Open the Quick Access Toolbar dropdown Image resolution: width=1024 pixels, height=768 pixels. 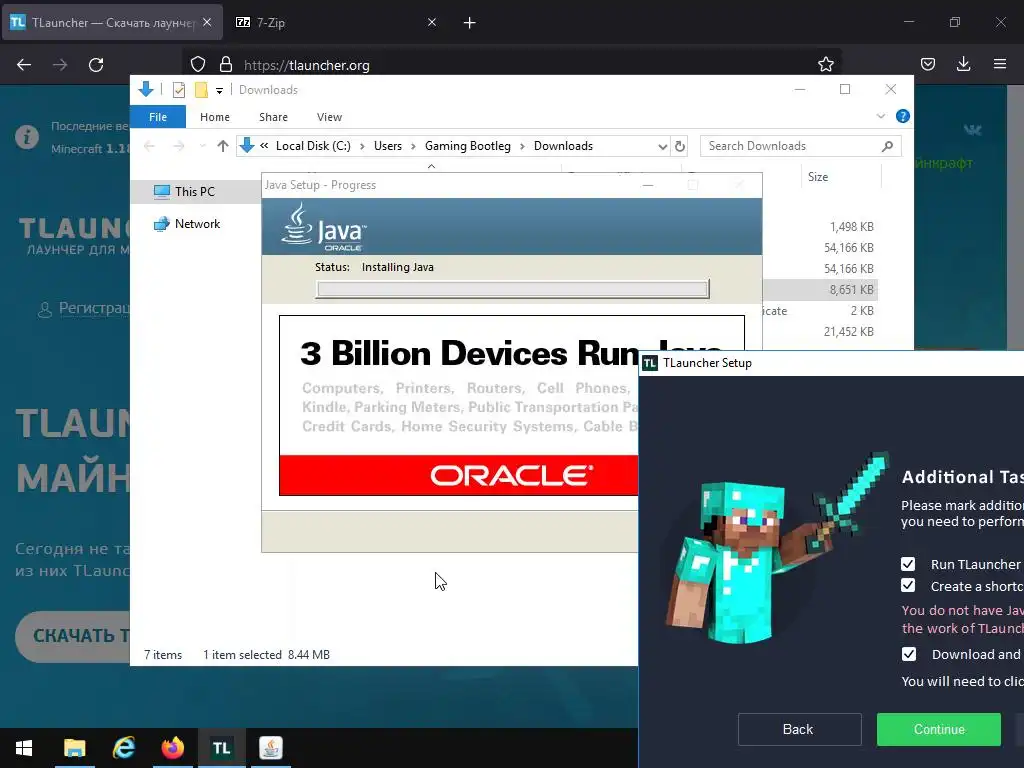click(219, 91)
